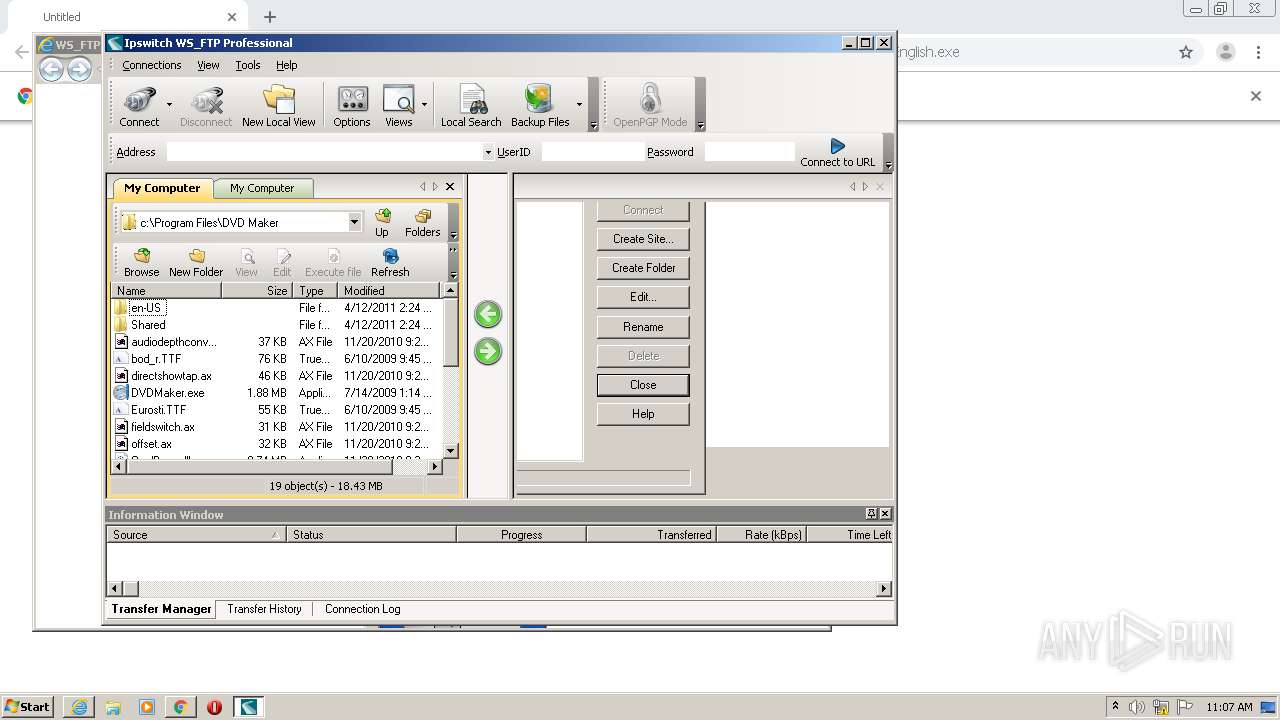Close the Information Window
This screenshot has width=1280, height=720.
click(x=884, y=513)
